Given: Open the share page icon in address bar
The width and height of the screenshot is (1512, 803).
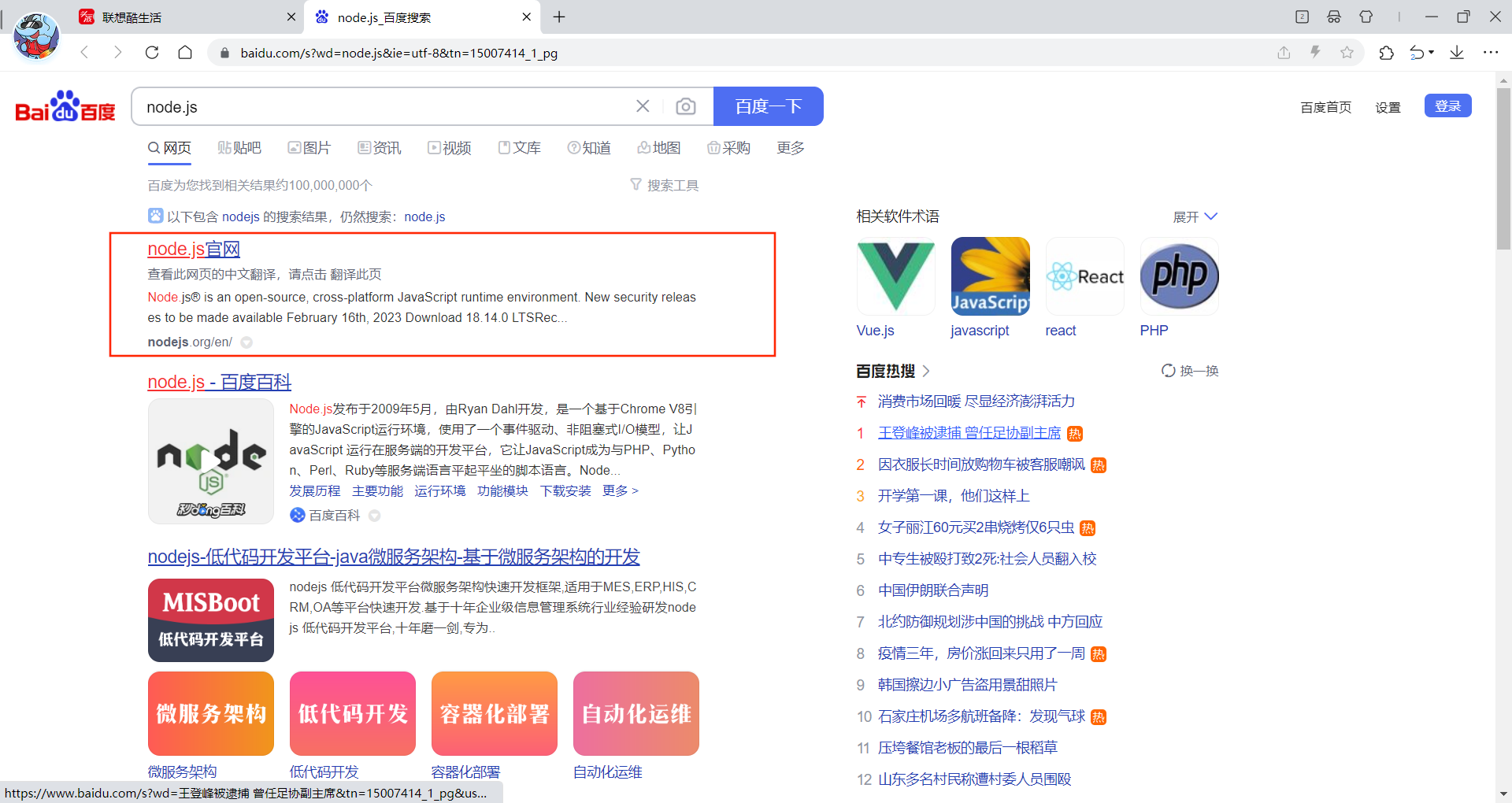Looking at the screenshot, I should [1284, 53].
